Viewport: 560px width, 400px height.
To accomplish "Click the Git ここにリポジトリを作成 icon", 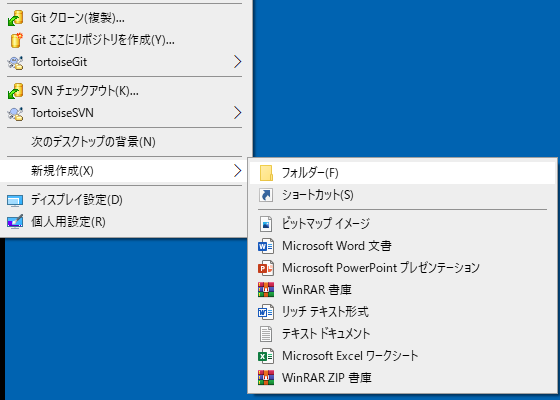I will point(16,40).
